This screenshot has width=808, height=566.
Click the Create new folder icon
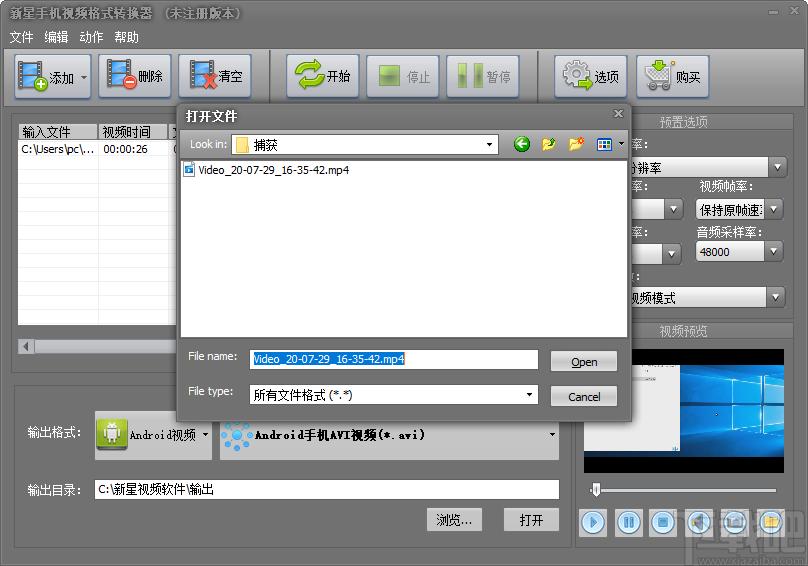point(576,144)
